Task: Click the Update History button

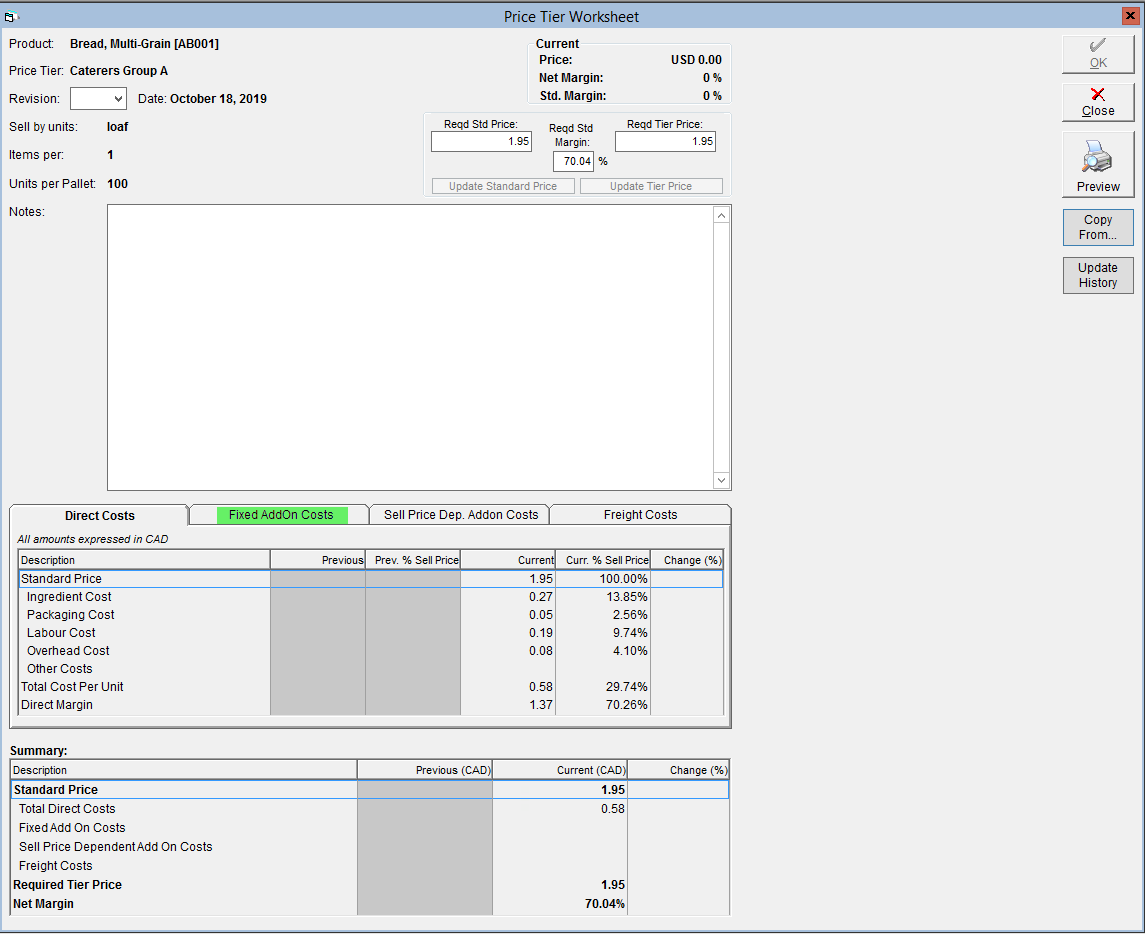Action: pyautogui.click(x=1098, y=275)
